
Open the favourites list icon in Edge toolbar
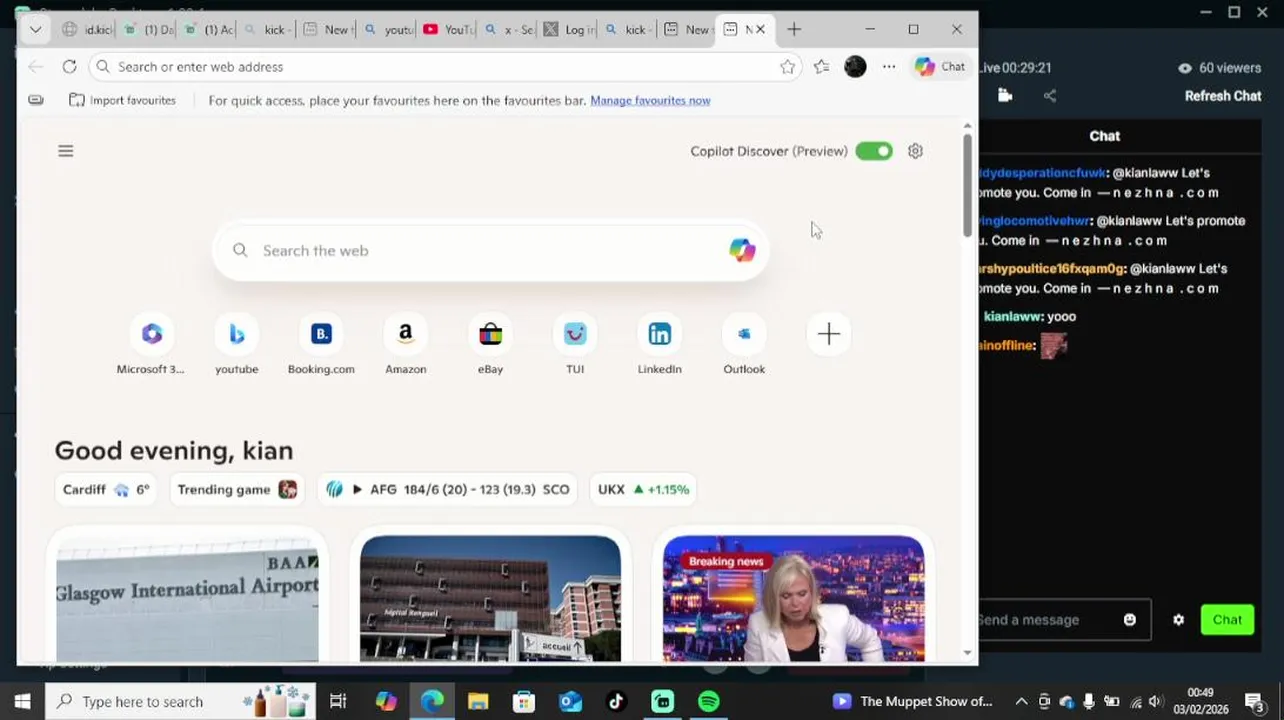click(821, 67)
